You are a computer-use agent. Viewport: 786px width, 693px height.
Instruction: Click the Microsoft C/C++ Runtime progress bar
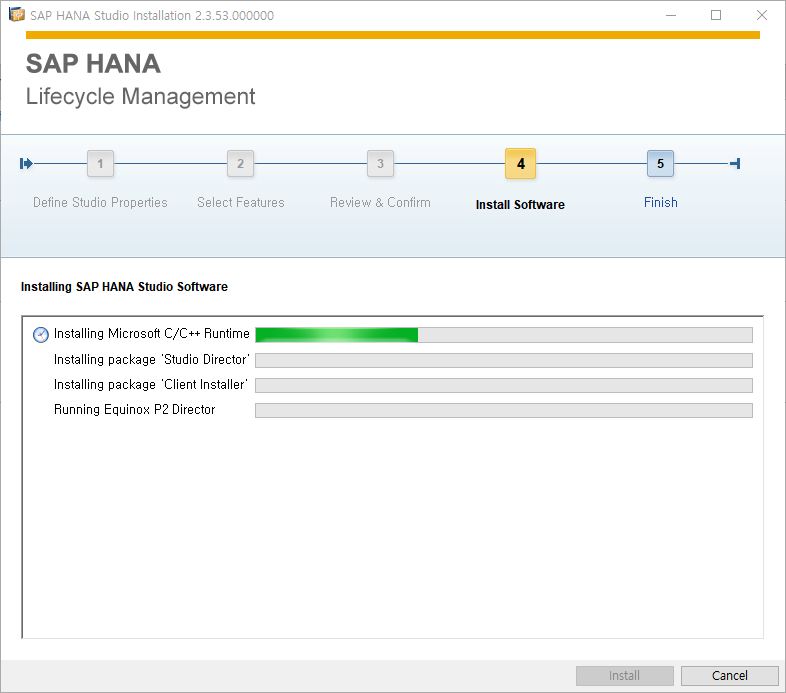504,335
